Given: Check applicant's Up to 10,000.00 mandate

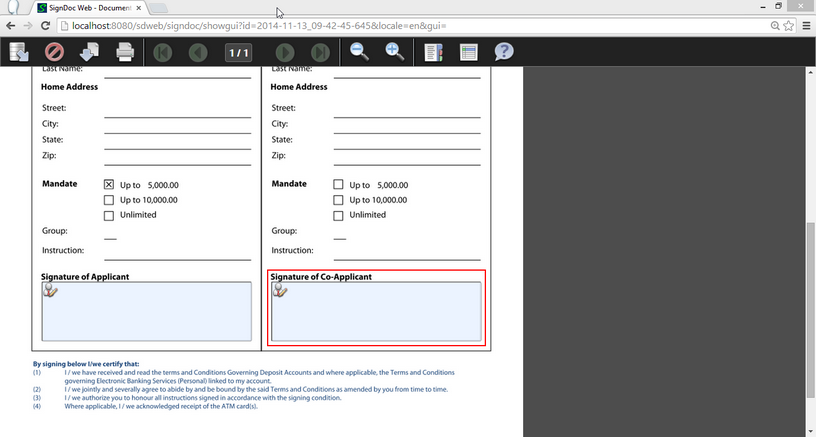Looking at the screenshot, I should click(x=109, y=200).
